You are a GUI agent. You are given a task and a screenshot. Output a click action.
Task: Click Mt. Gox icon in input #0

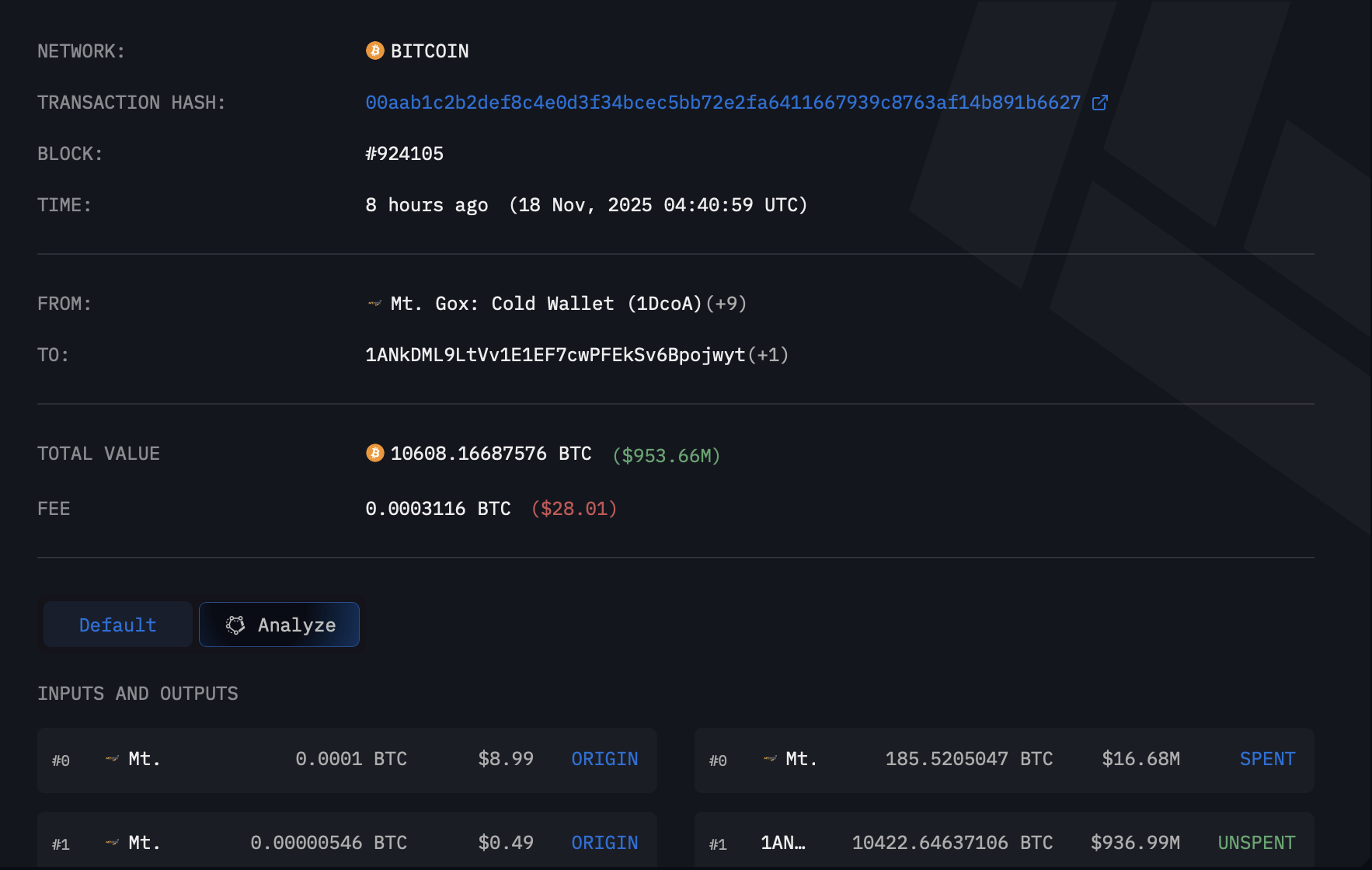(113, 759)
